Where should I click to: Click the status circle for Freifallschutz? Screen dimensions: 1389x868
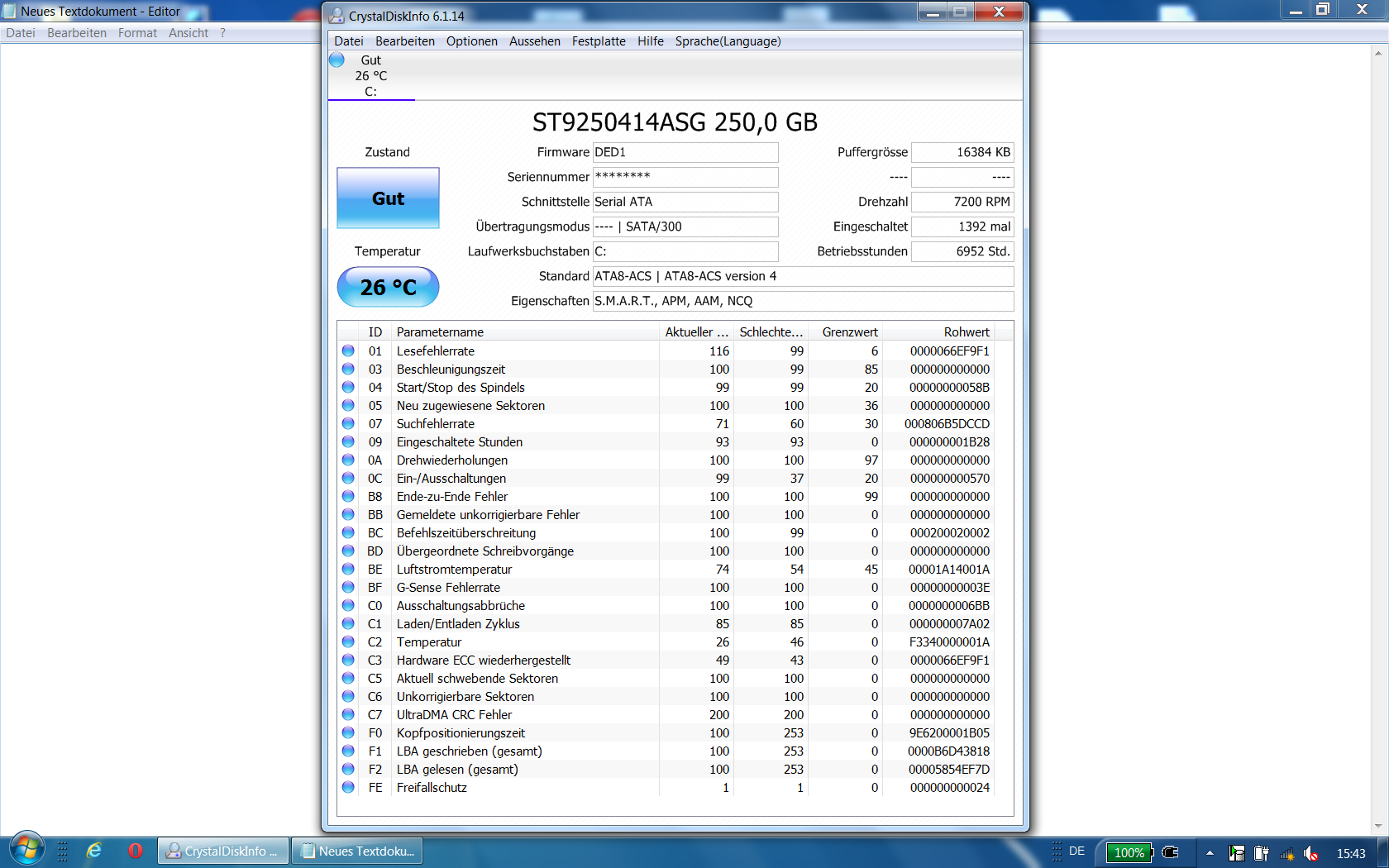[348, 787]
